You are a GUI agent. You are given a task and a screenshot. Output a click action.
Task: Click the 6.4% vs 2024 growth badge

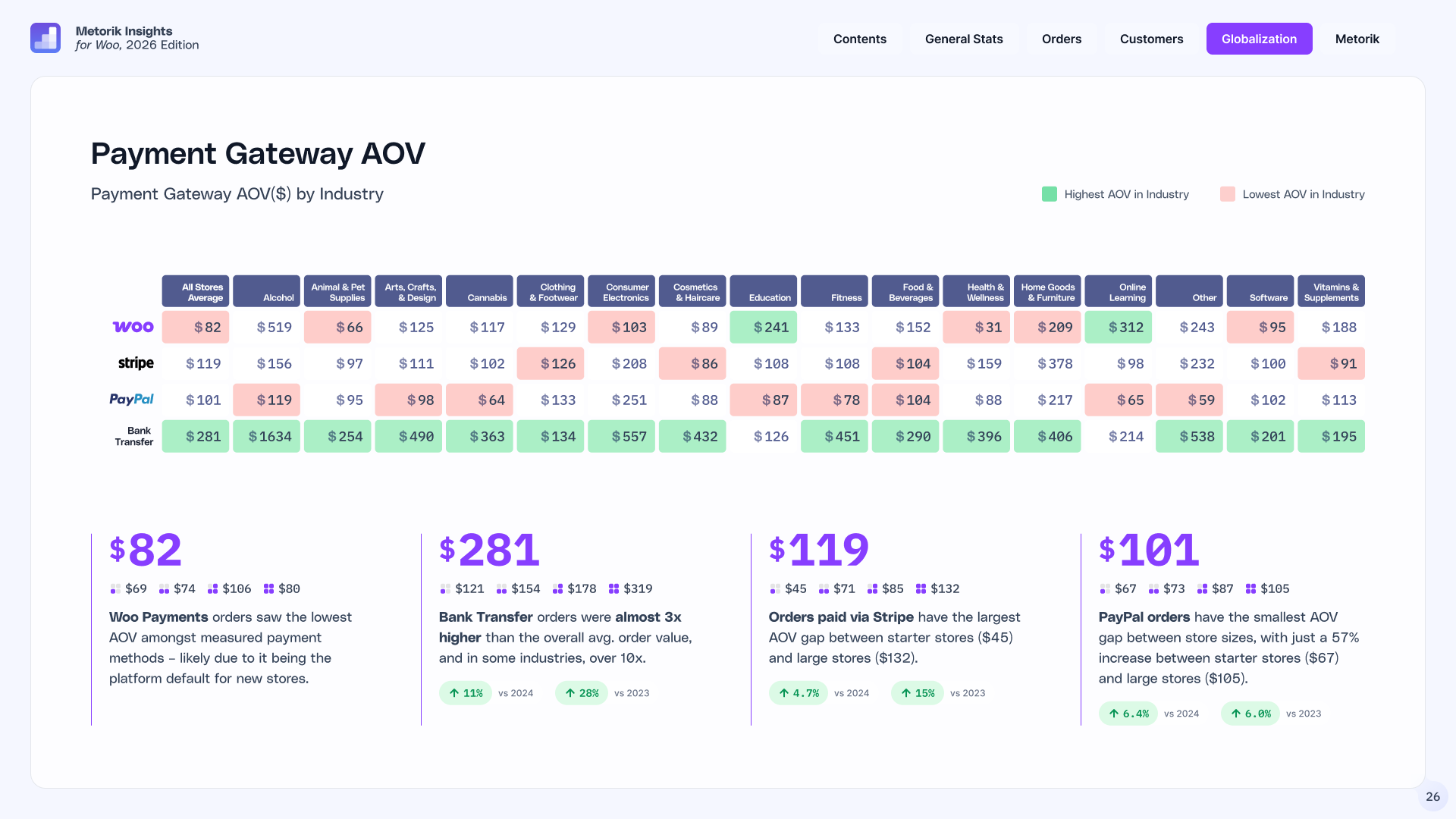click(1128, 714)
